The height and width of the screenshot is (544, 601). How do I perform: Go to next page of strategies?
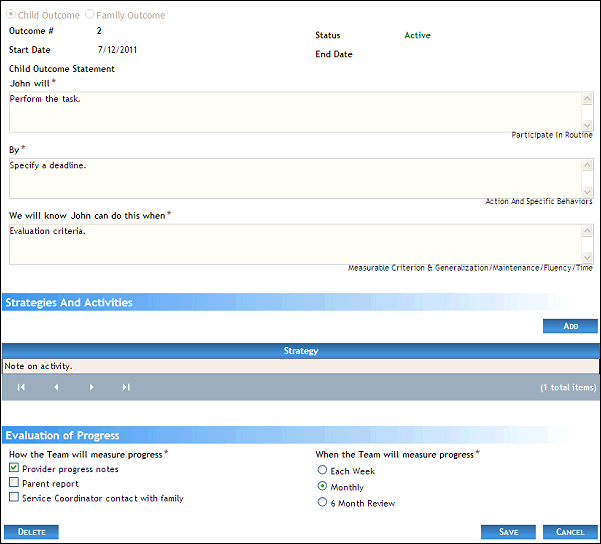[x=91, y=387]
